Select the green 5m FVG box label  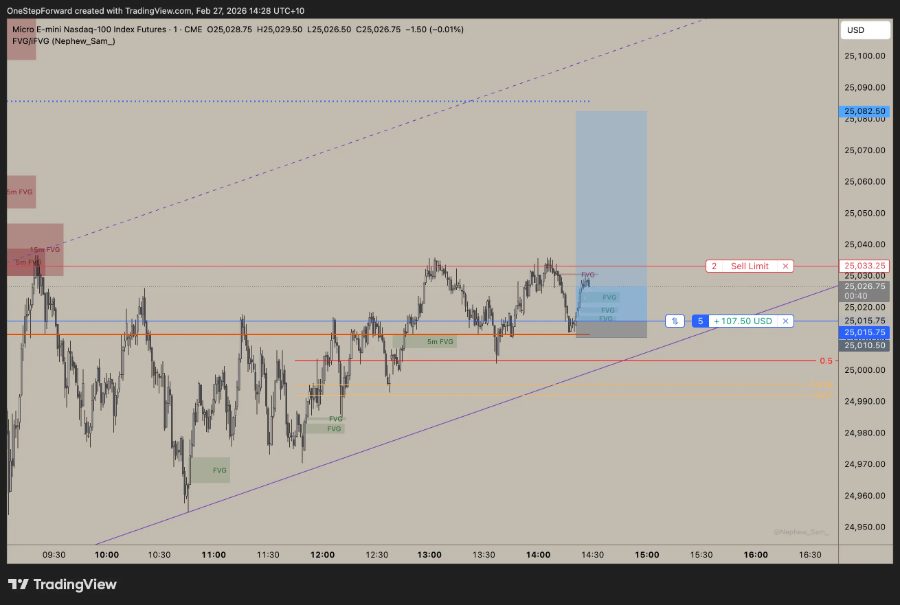pos(440,342)
